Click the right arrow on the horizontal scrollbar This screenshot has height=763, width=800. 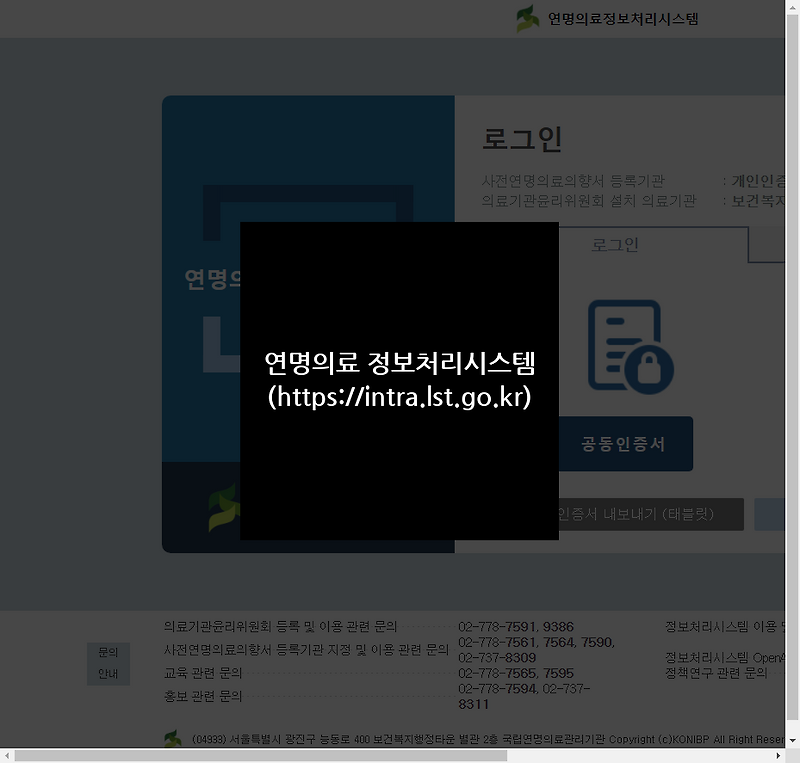tap(779, 757)
